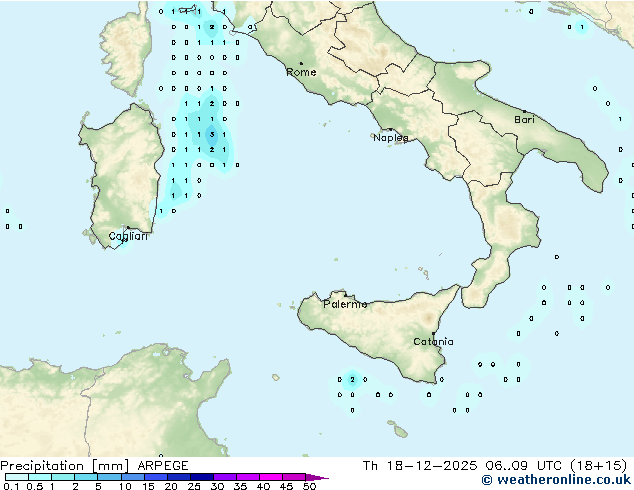Click the ARPEGE model name
The height and width of the screenshot is (490, 634).
[163, 466]
